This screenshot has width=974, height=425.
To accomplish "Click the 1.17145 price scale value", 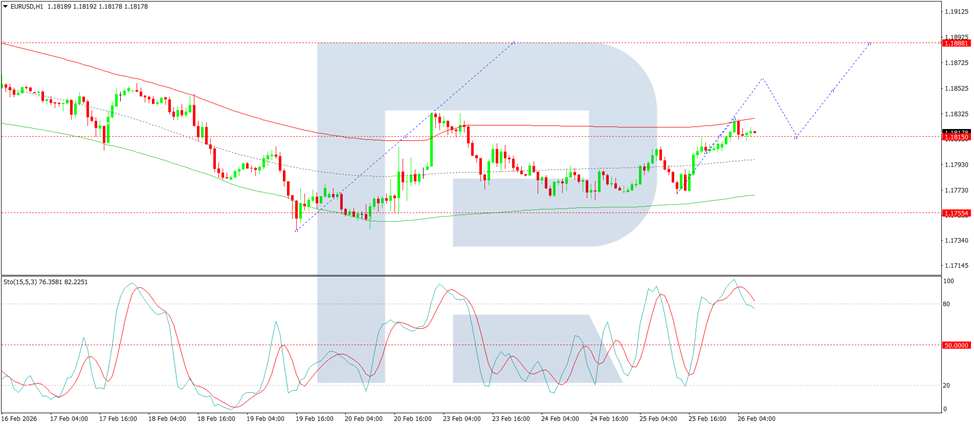I will click(x=955, y=266).
